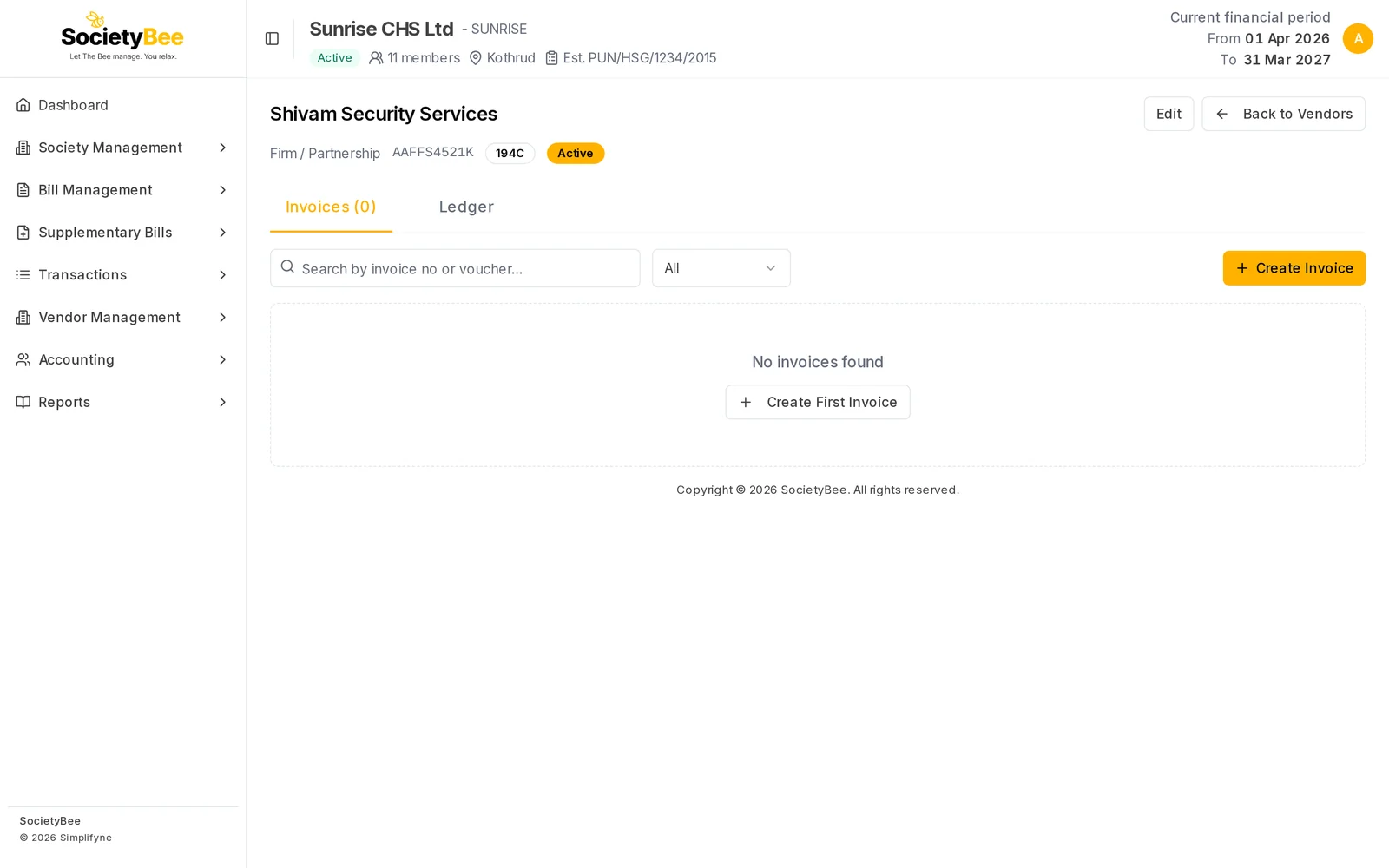This screenshot has width=1389, height=868.
Task: Expand Reports chevron
Action: point(222,403)
